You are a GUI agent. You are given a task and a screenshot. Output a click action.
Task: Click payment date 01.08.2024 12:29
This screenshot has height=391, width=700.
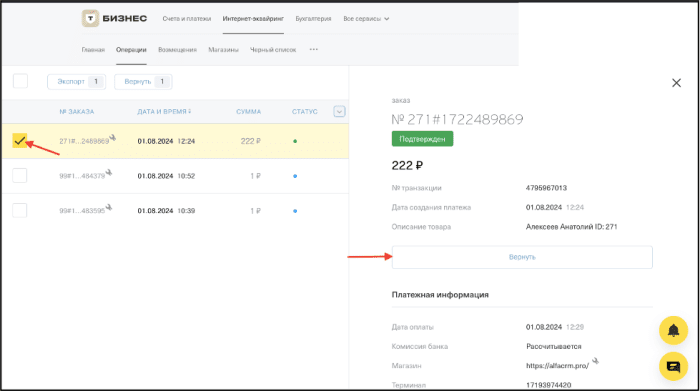point(555,327)
